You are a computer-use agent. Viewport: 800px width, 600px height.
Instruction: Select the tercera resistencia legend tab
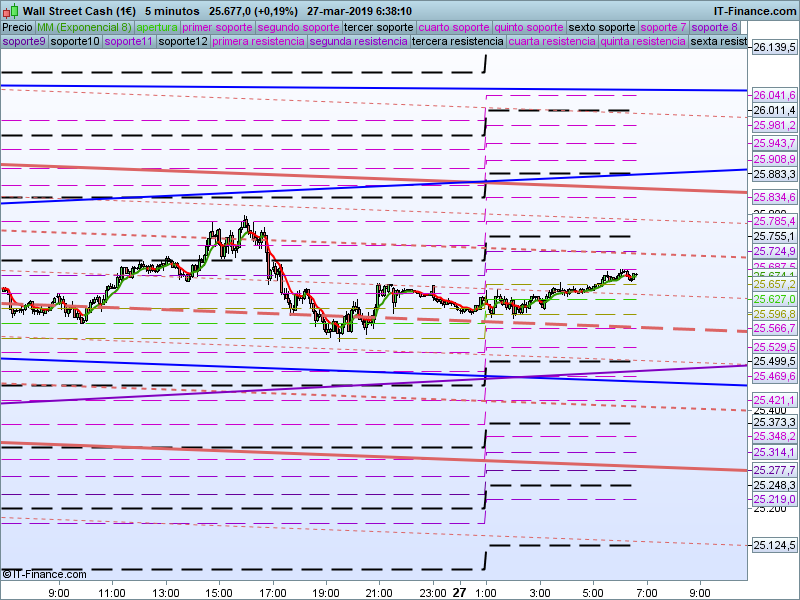pos(458,41)
